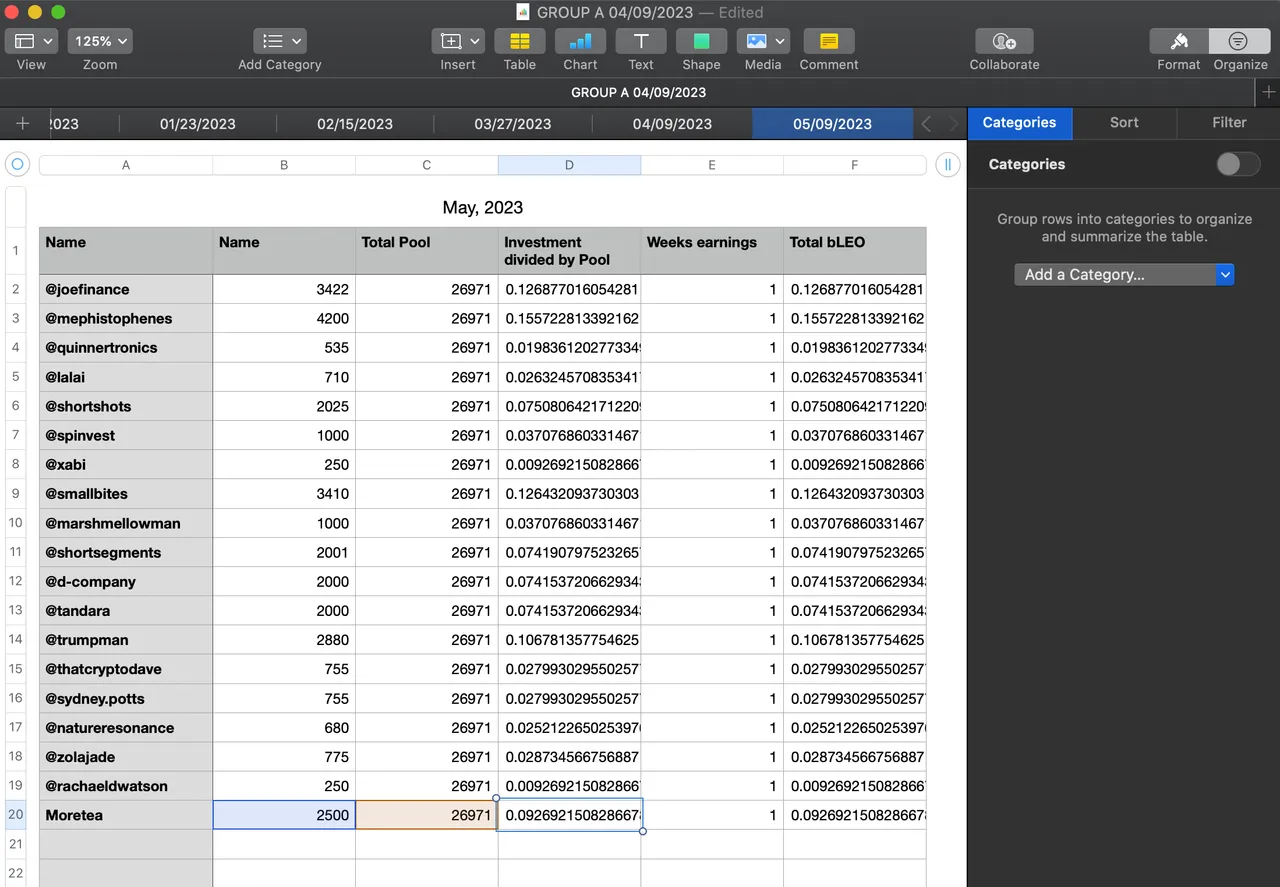Open the 02/15/2023 sheet tab
Viewport: 1280px width, 887px height.
tap(355, 124)
